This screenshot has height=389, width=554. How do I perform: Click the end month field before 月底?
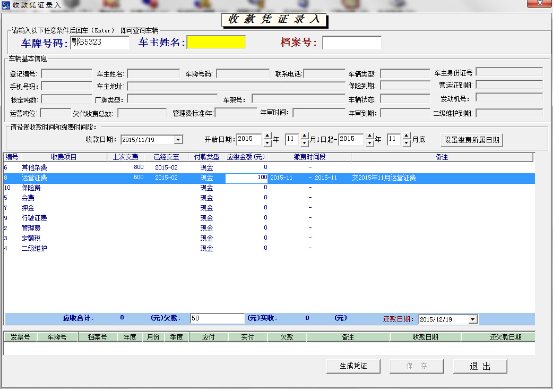pyautogui.click(x=394, y=139)
